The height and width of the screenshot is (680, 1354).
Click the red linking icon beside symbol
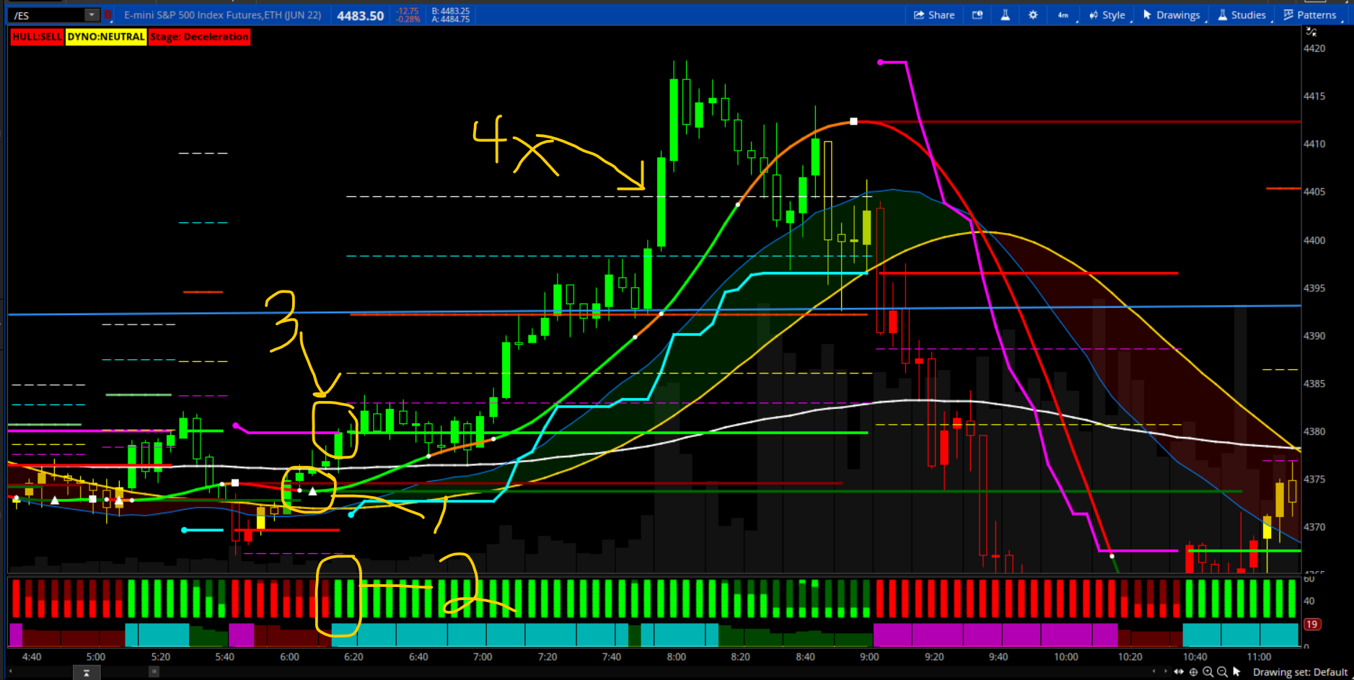(108, 16)
